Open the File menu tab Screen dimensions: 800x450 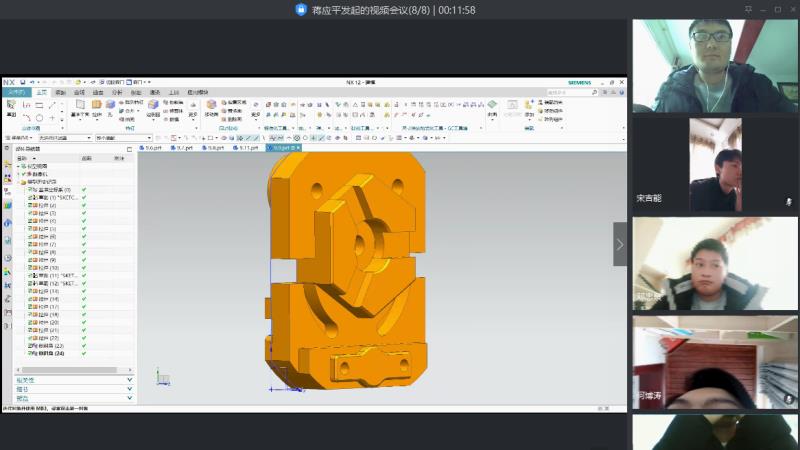[x=14, y=92]
